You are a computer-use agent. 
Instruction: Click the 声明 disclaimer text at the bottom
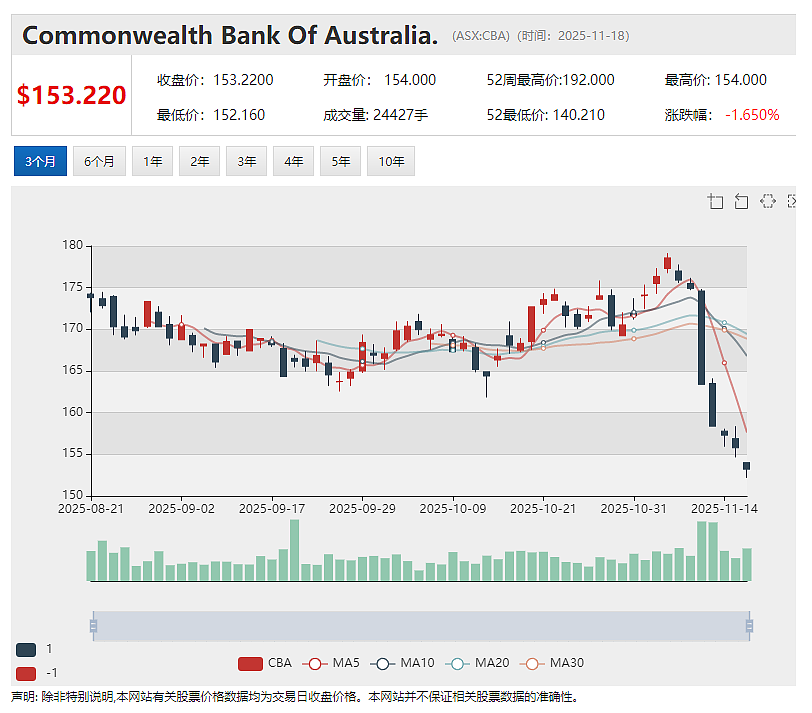[x=295, y=697]
